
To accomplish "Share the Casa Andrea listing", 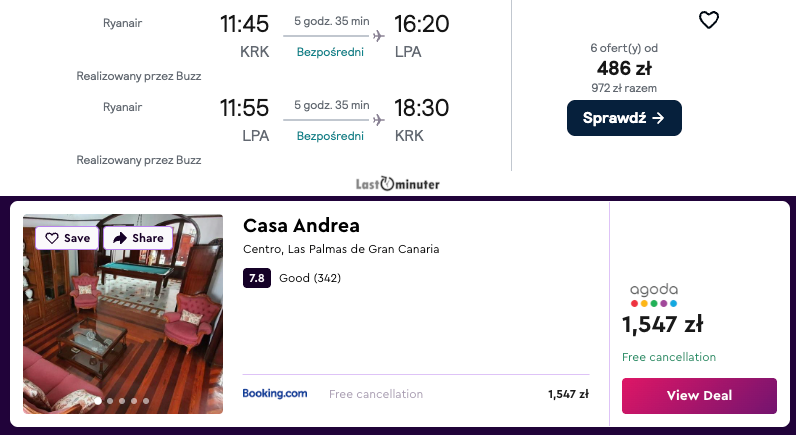I will point(138,238).
